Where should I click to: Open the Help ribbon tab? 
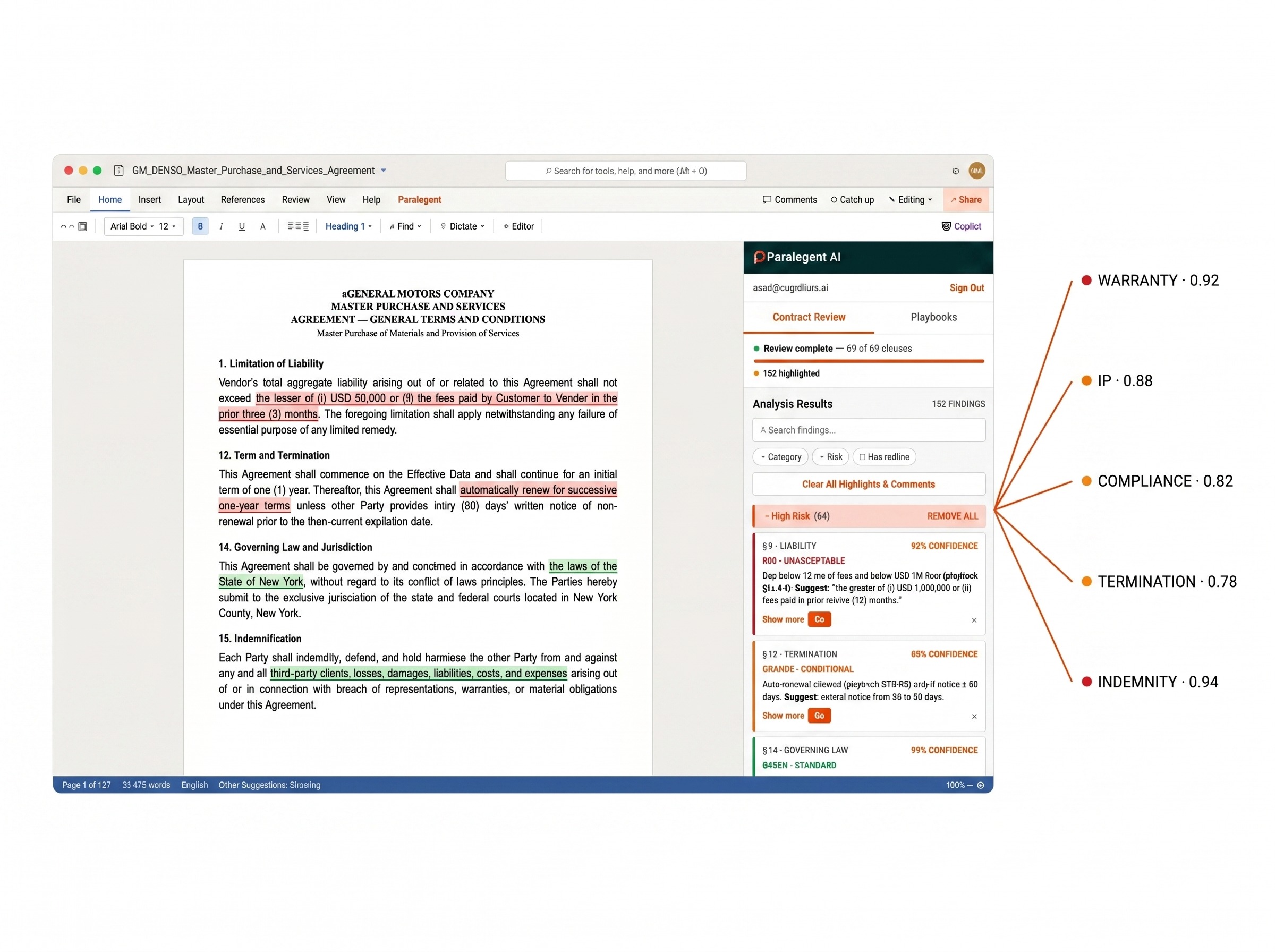click(x=371, y=199)
